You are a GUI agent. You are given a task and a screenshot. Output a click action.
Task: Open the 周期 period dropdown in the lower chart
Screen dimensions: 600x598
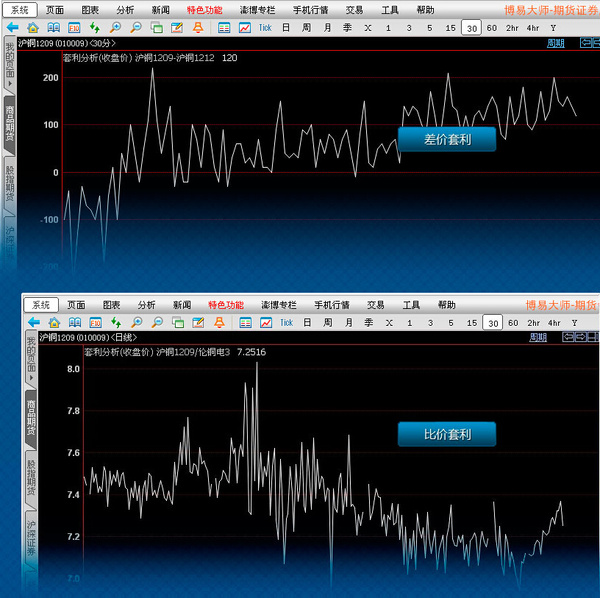539,338
